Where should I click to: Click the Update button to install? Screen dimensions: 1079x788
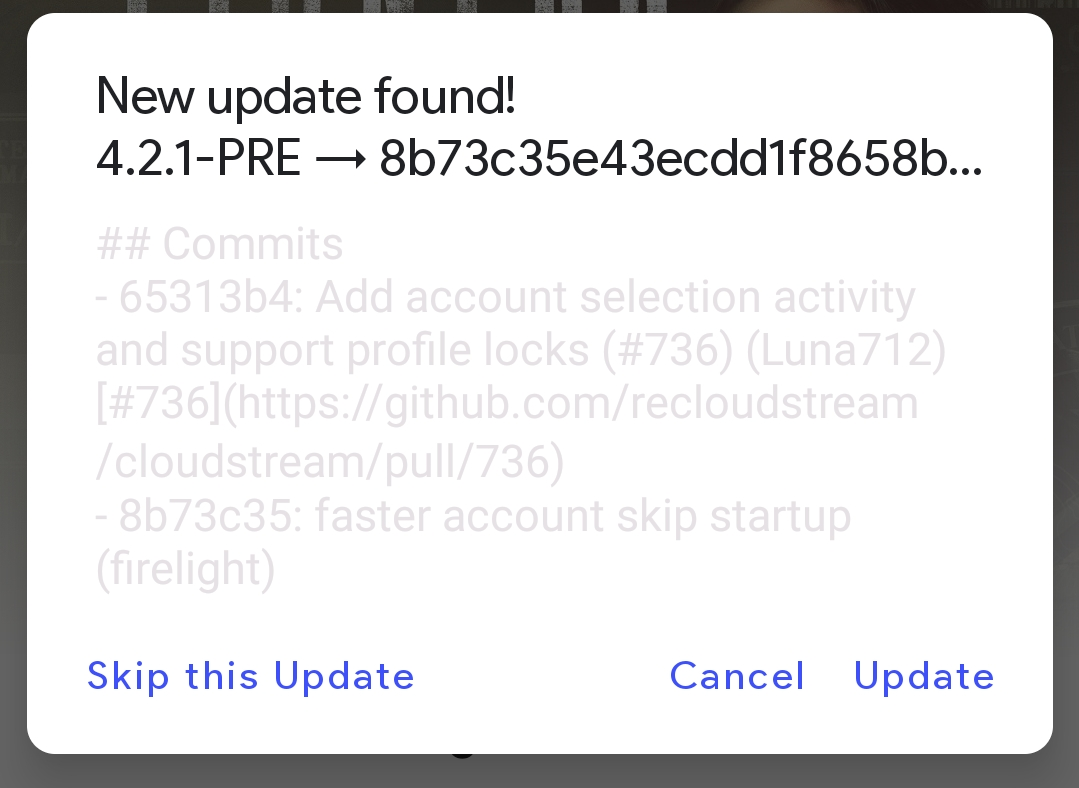click(923, 676)
